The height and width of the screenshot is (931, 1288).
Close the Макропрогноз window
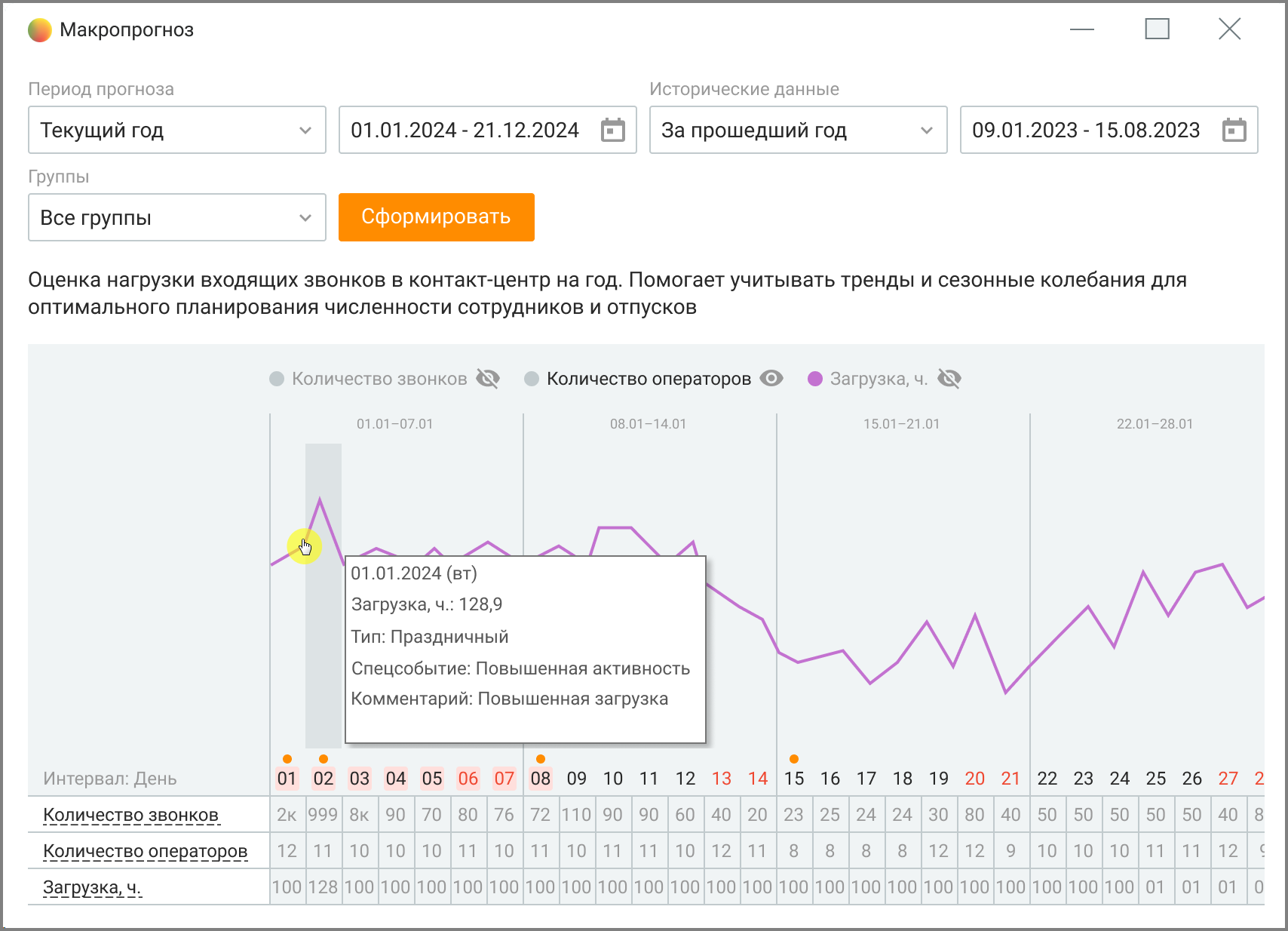click(1230, 29)
